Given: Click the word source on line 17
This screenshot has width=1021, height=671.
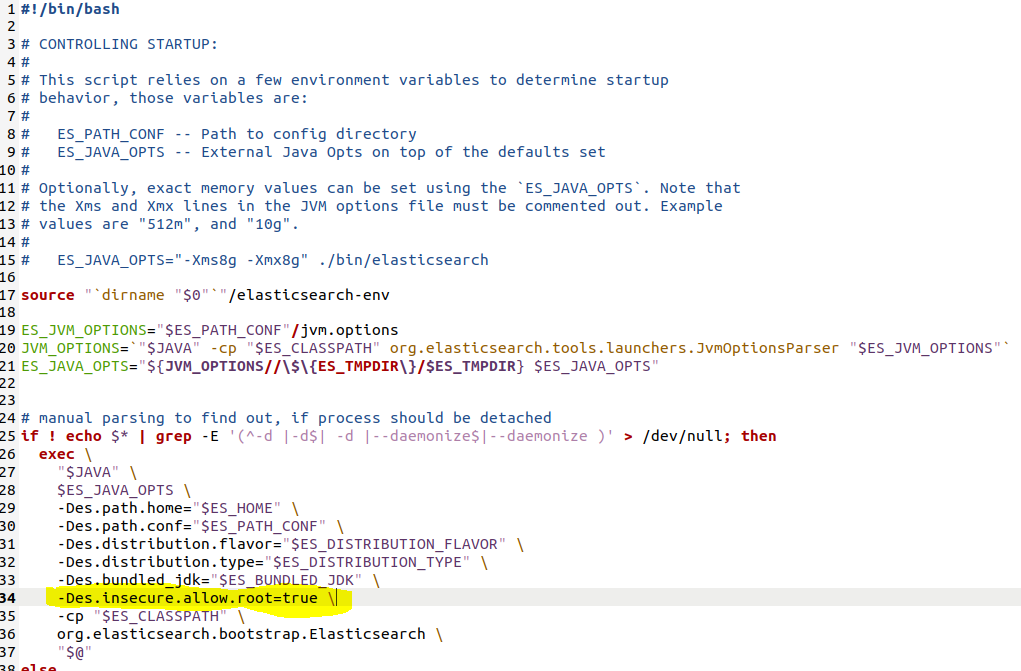Looking at the screenshot, I should [46, 295].
